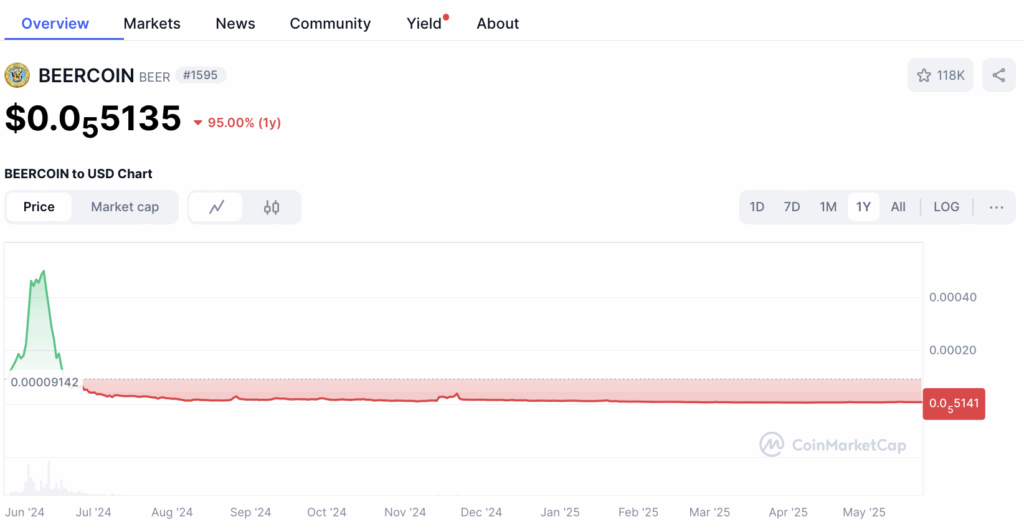Add BEERCOIN to watchlist via star button

tap(940, 75)
